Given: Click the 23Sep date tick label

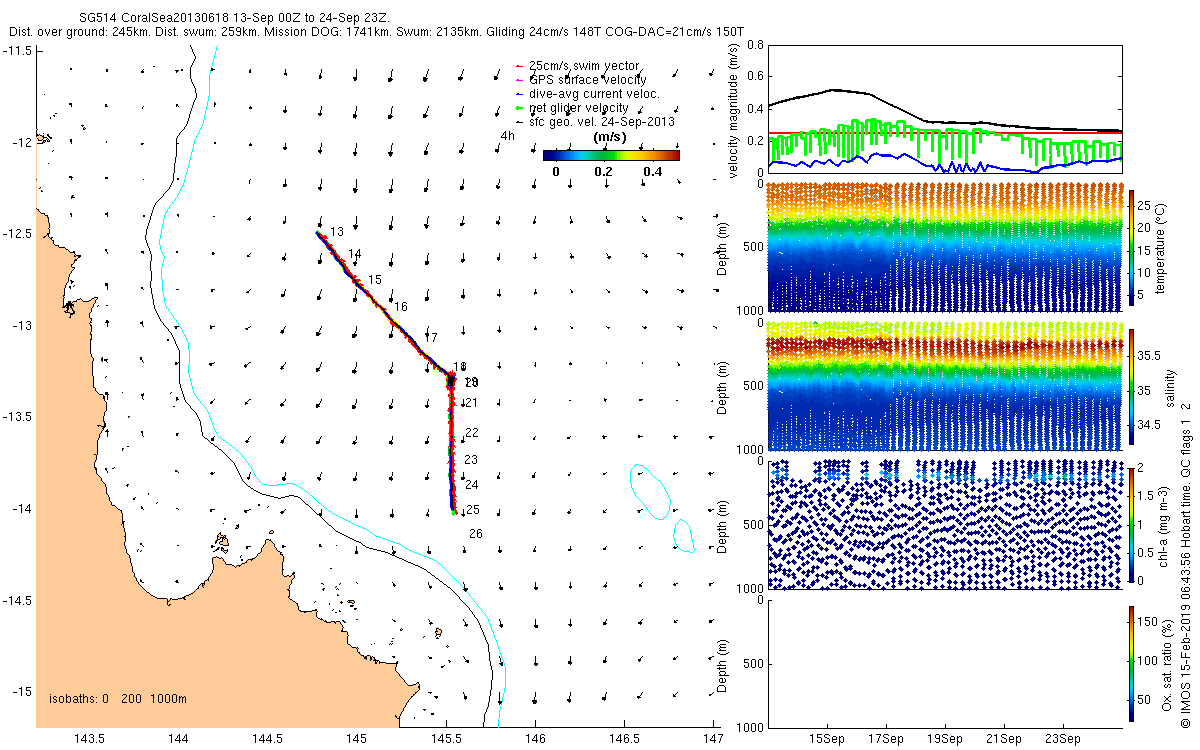Looking at the screenshot, I should pos(1062,740).
